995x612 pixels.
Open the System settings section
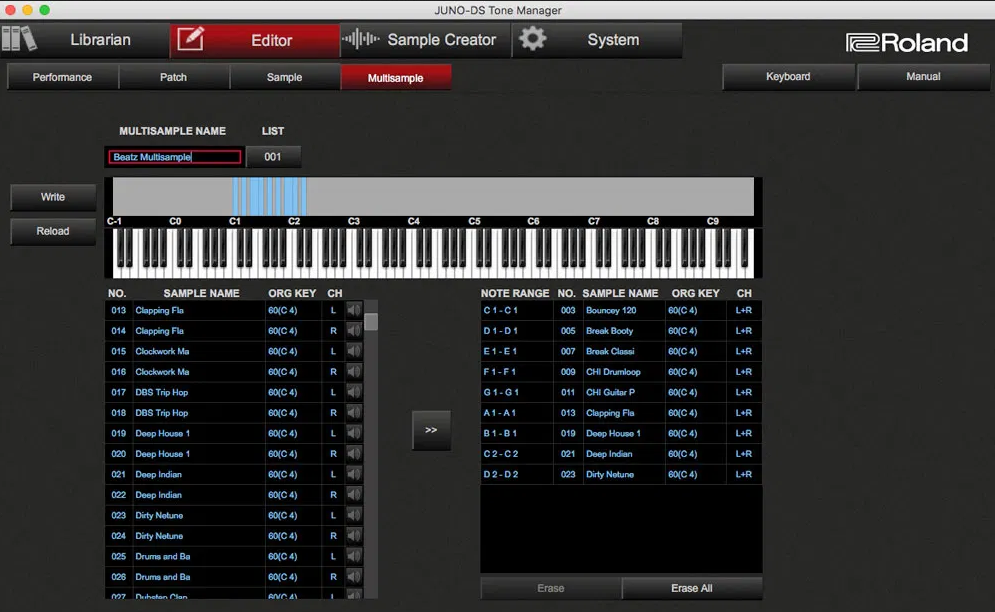click(597, 40)
